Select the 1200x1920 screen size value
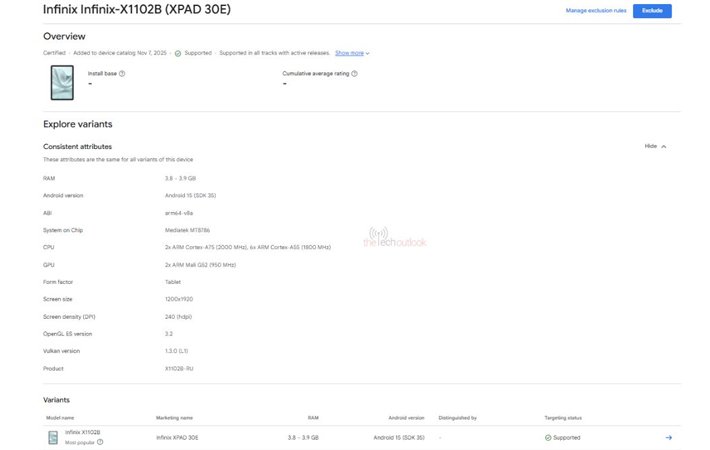 tap(179, 299)
